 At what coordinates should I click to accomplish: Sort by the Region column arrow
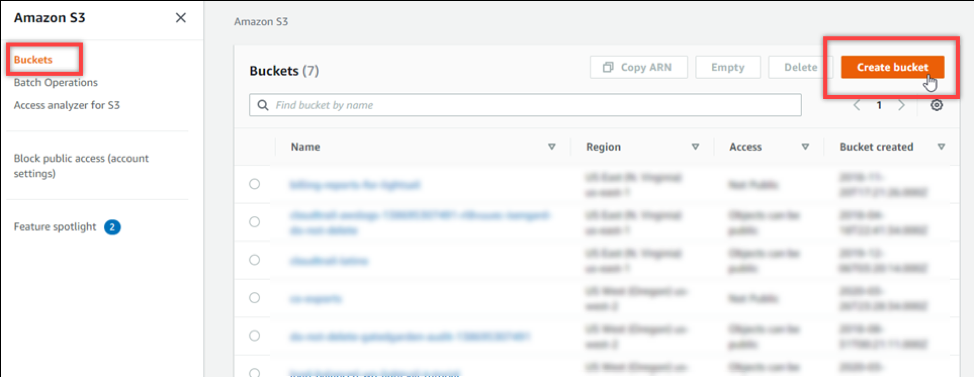(x=695, y=147)
